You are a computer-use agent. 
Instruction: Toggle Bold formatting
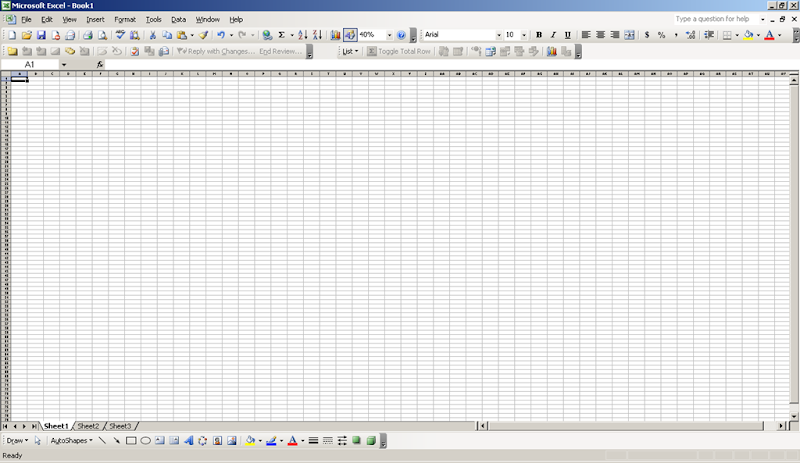(x=539, y=35)
